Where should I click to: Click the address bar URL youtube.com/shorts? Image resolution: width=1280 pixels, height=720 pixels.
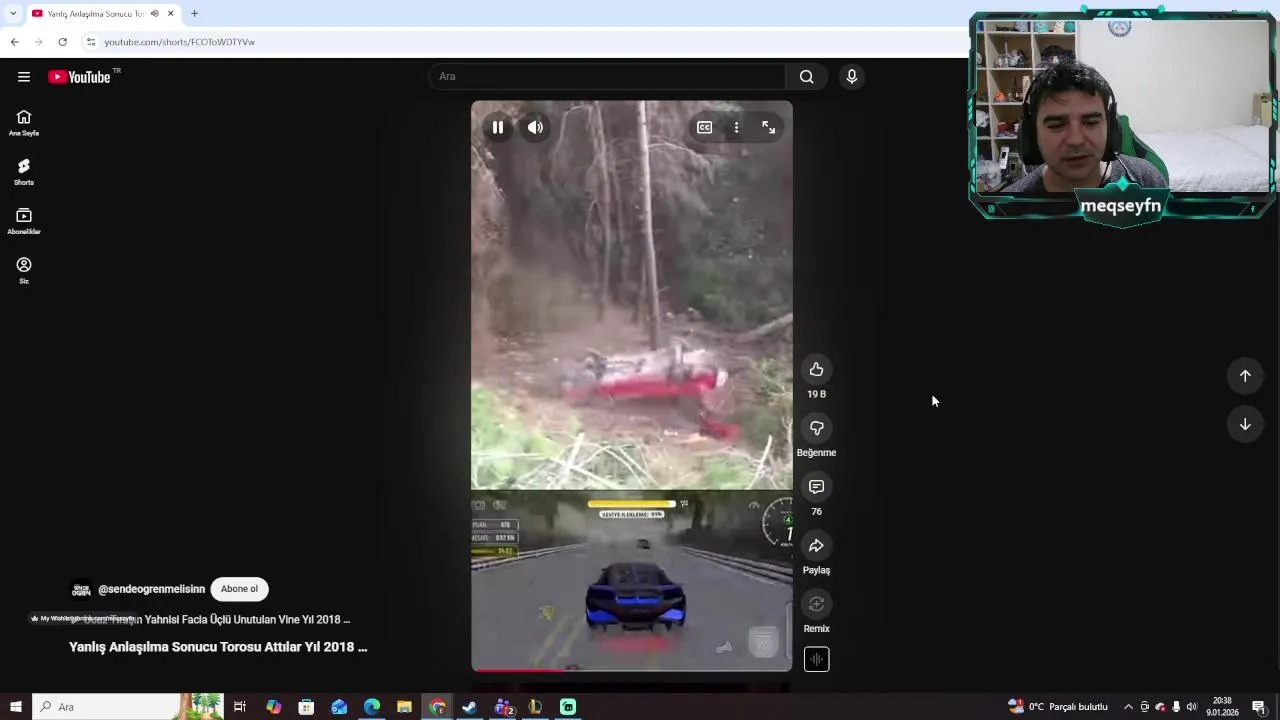pyautogui.click(x=180, y=42)
